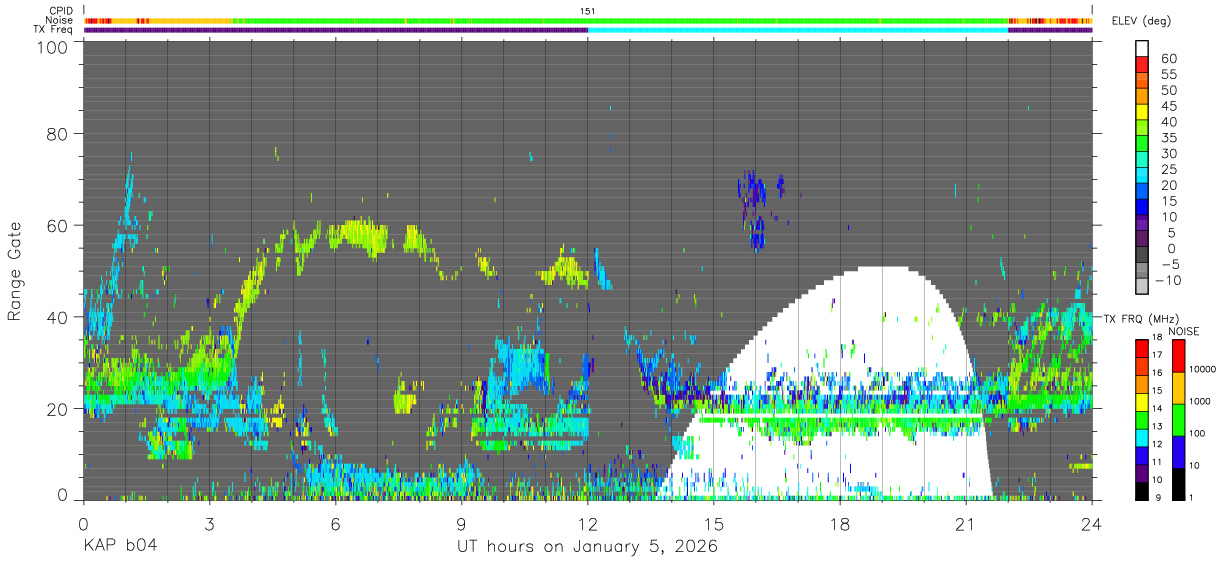This screenshot has width=1228, height=567.
Task: Select the 3 hour mark on UT axis
Action: coord(209,523)
